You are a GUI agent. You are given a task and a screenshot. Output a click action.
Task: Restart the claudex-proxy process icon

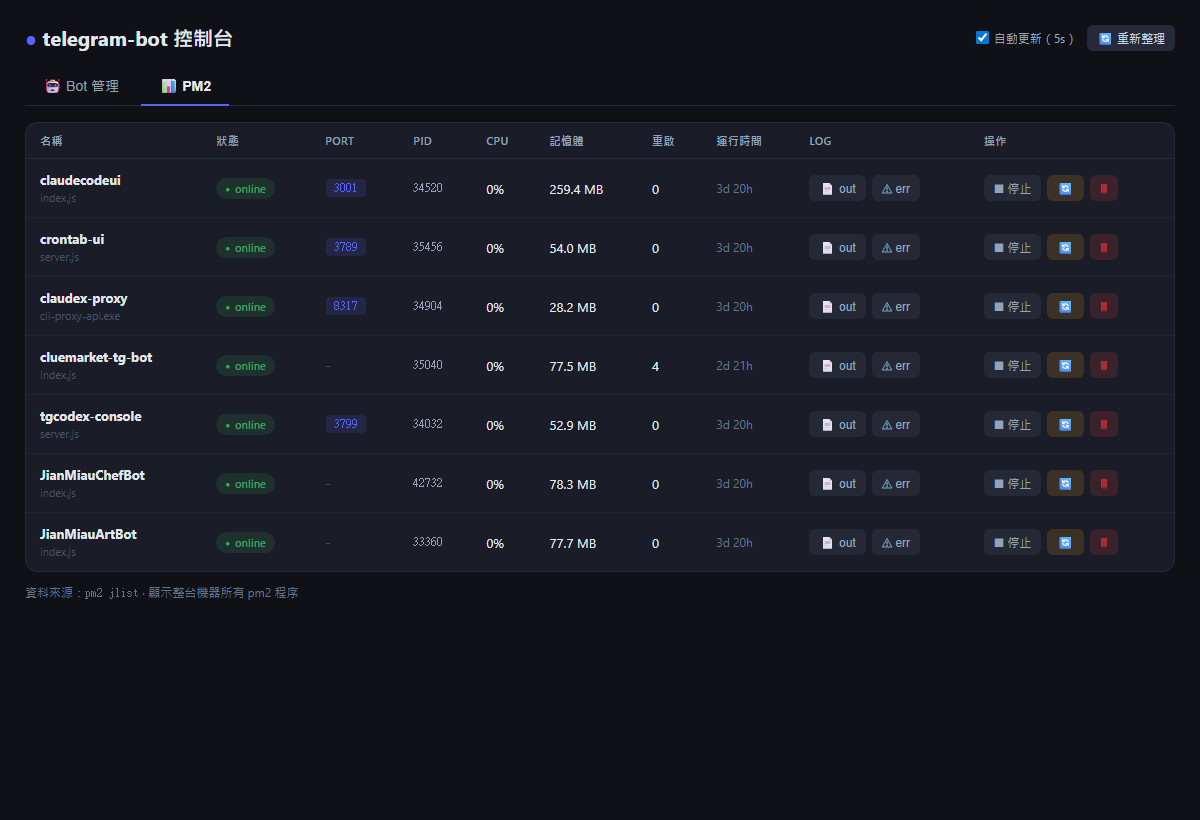pyautogui.click(x=1065, y=306)
